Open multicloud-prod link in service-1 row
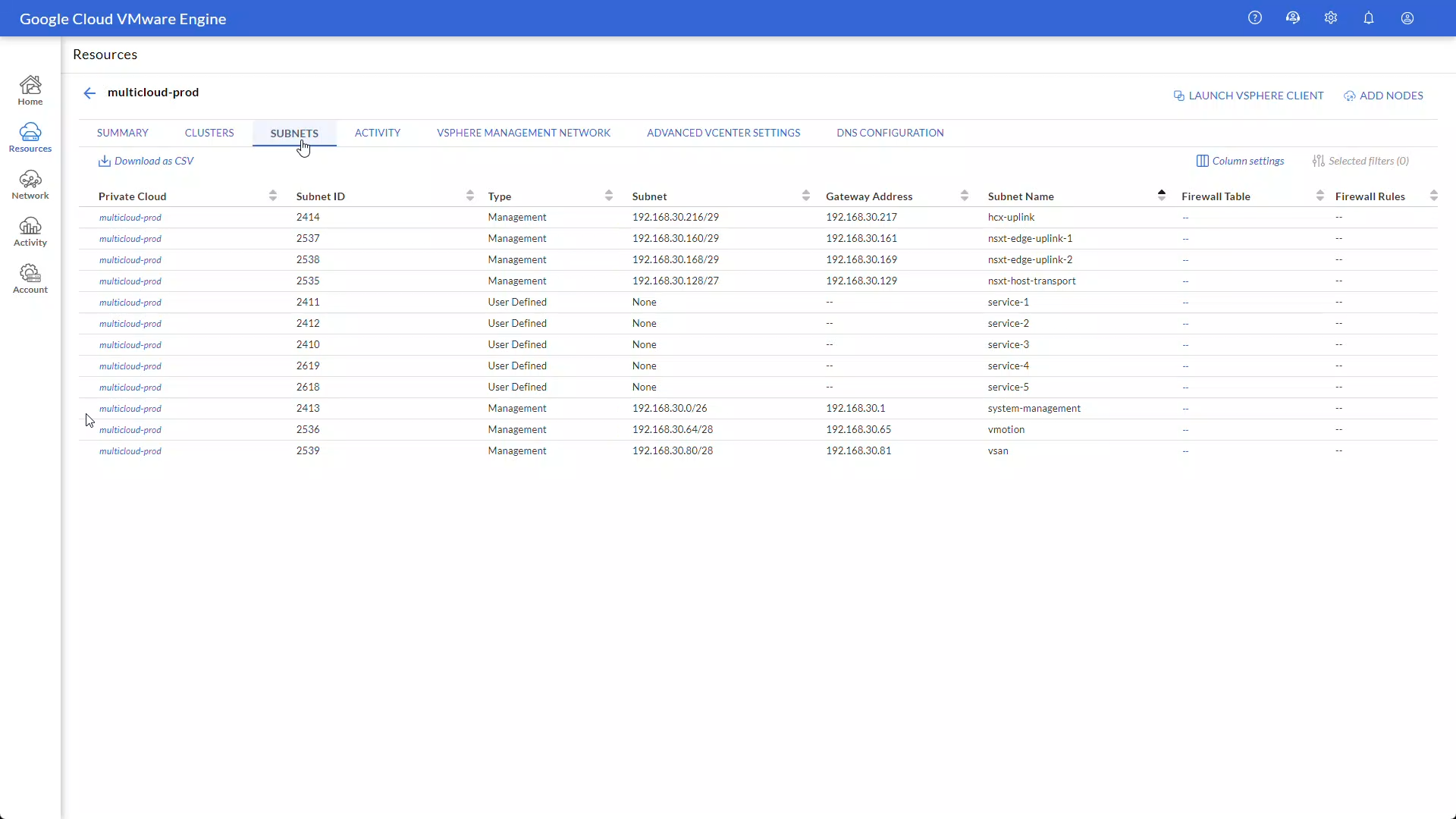1456x819 pixels. tap(130, 303)
